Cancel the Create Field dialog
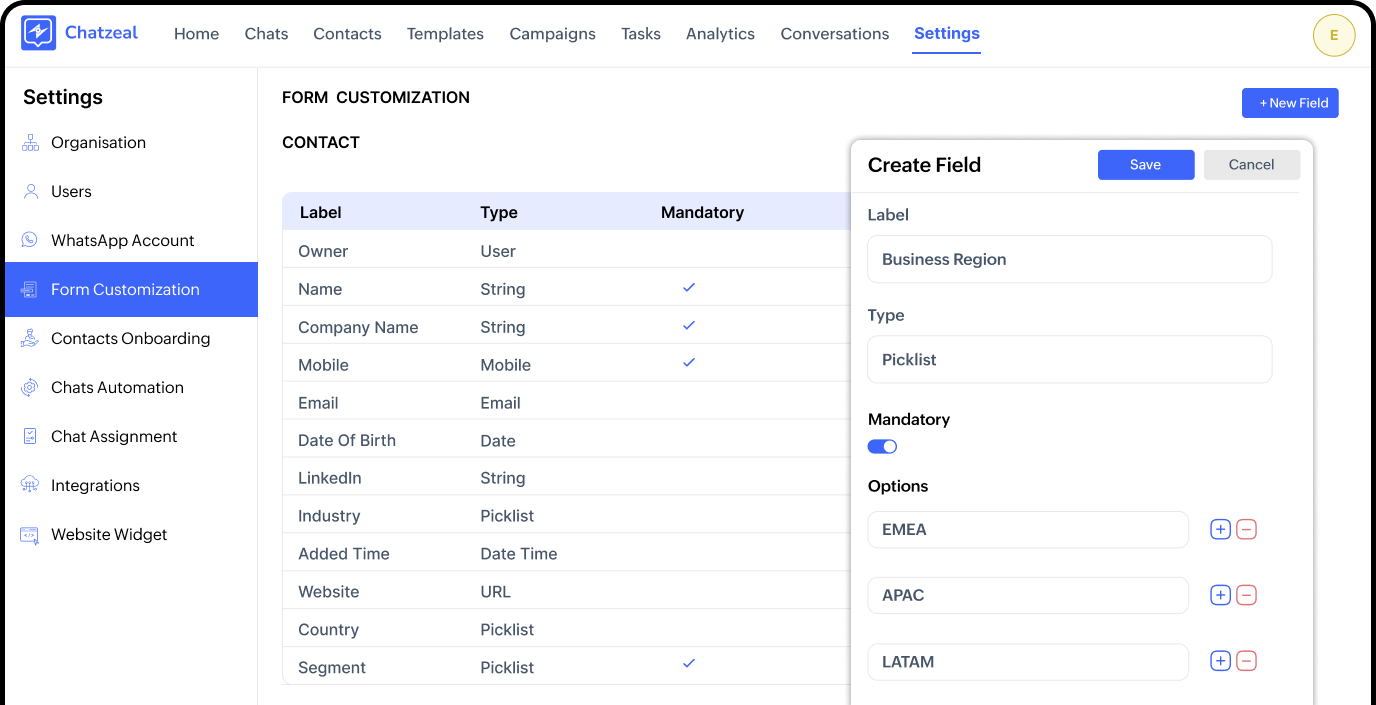1376x705 pixels. pyautogui.click(x=1251, y=165)
